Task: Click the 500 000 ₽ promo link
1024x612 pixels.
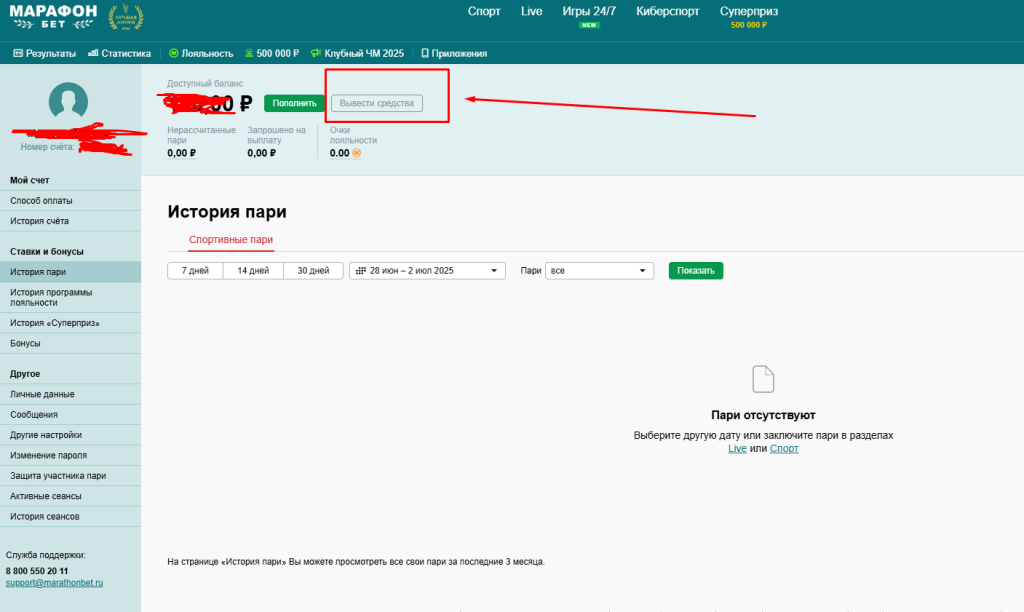Action: point(272,54)
